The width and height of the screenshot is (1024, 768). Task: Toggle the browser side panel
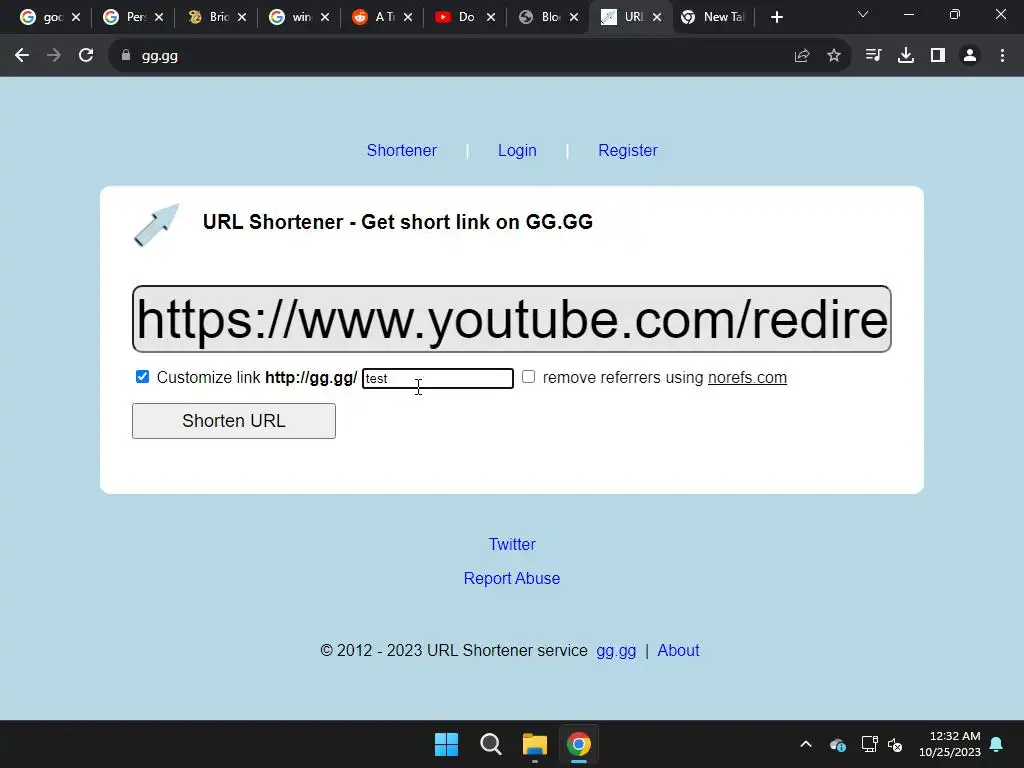938,56
